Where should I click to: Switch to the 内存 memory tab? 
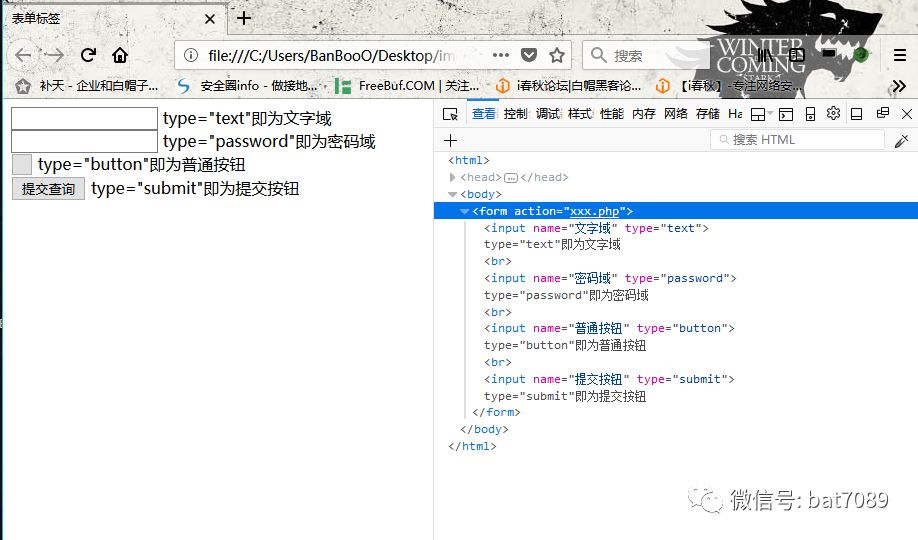pyautogui.click(x=643, y=114)
